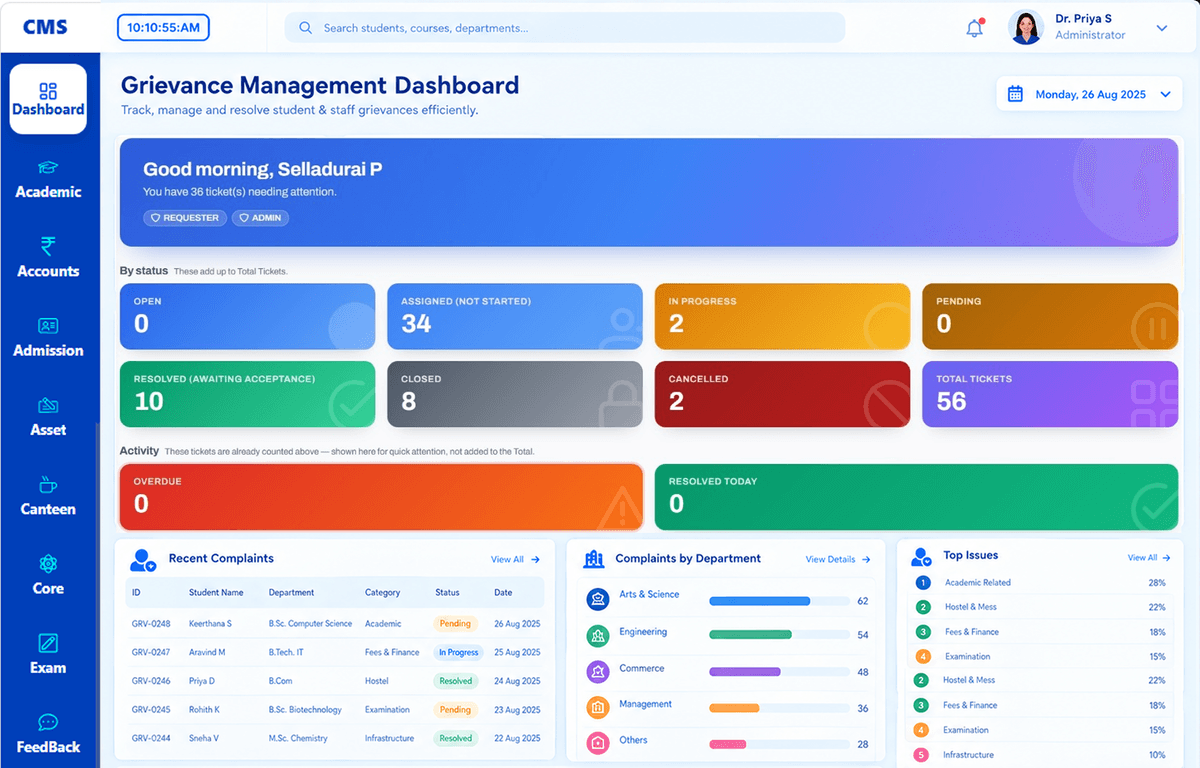Open the Monday, 26 Aug 2025 date dropdown
1200x768 pixels.
coord(1089,94)
